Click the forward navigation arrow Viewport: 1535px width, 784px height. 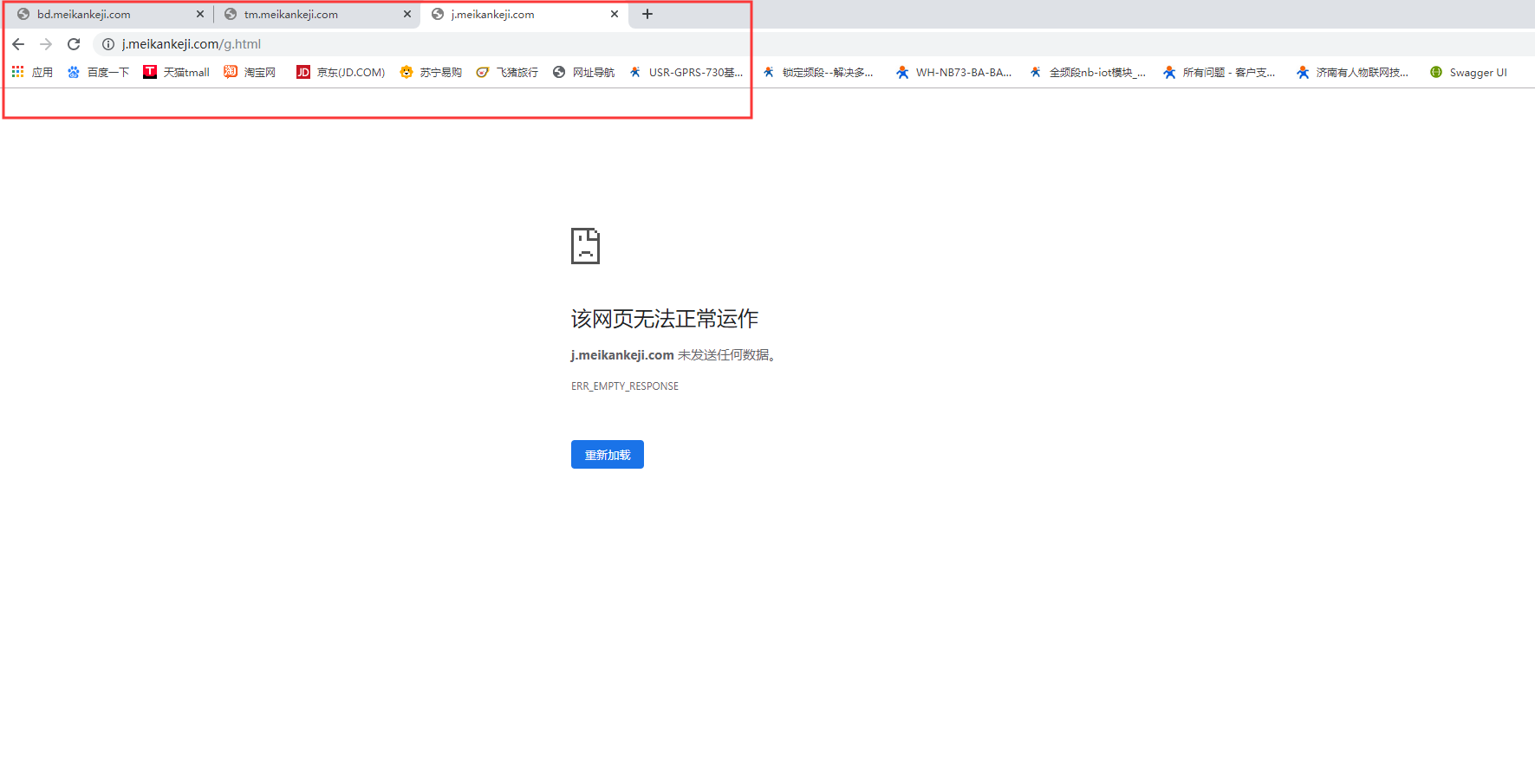coord(46,44)
